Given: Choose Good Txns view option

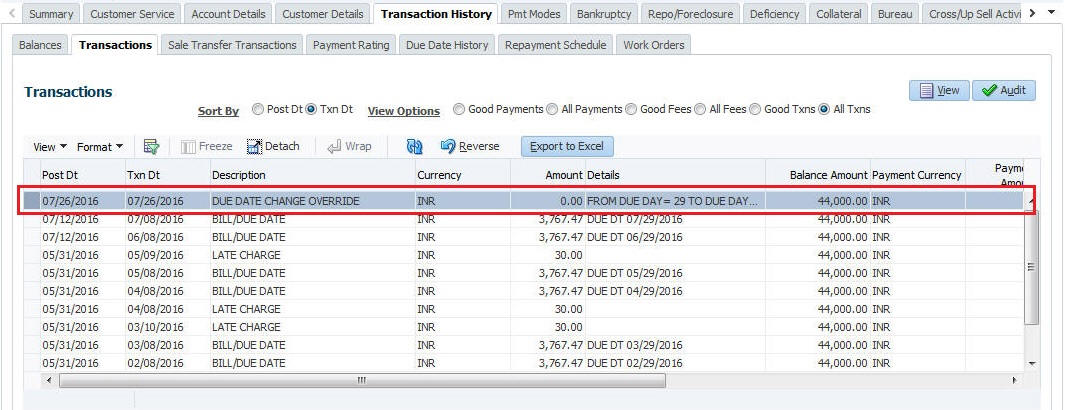Looking at the screenshot, I should 755,109.
